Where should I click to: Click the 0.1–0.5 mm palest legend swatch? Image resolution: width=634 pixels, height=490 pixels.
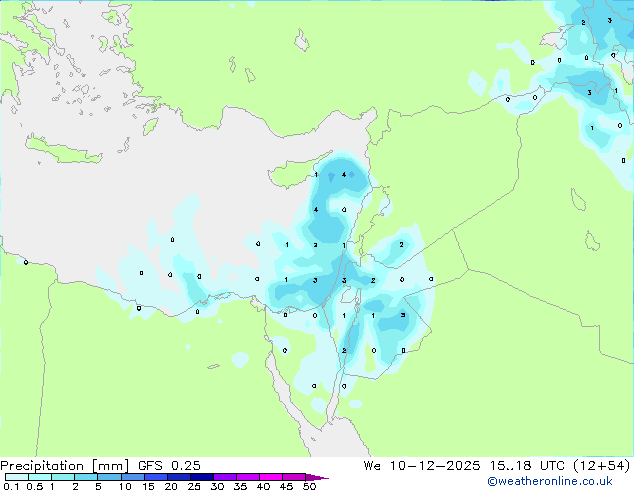[17, 477]
